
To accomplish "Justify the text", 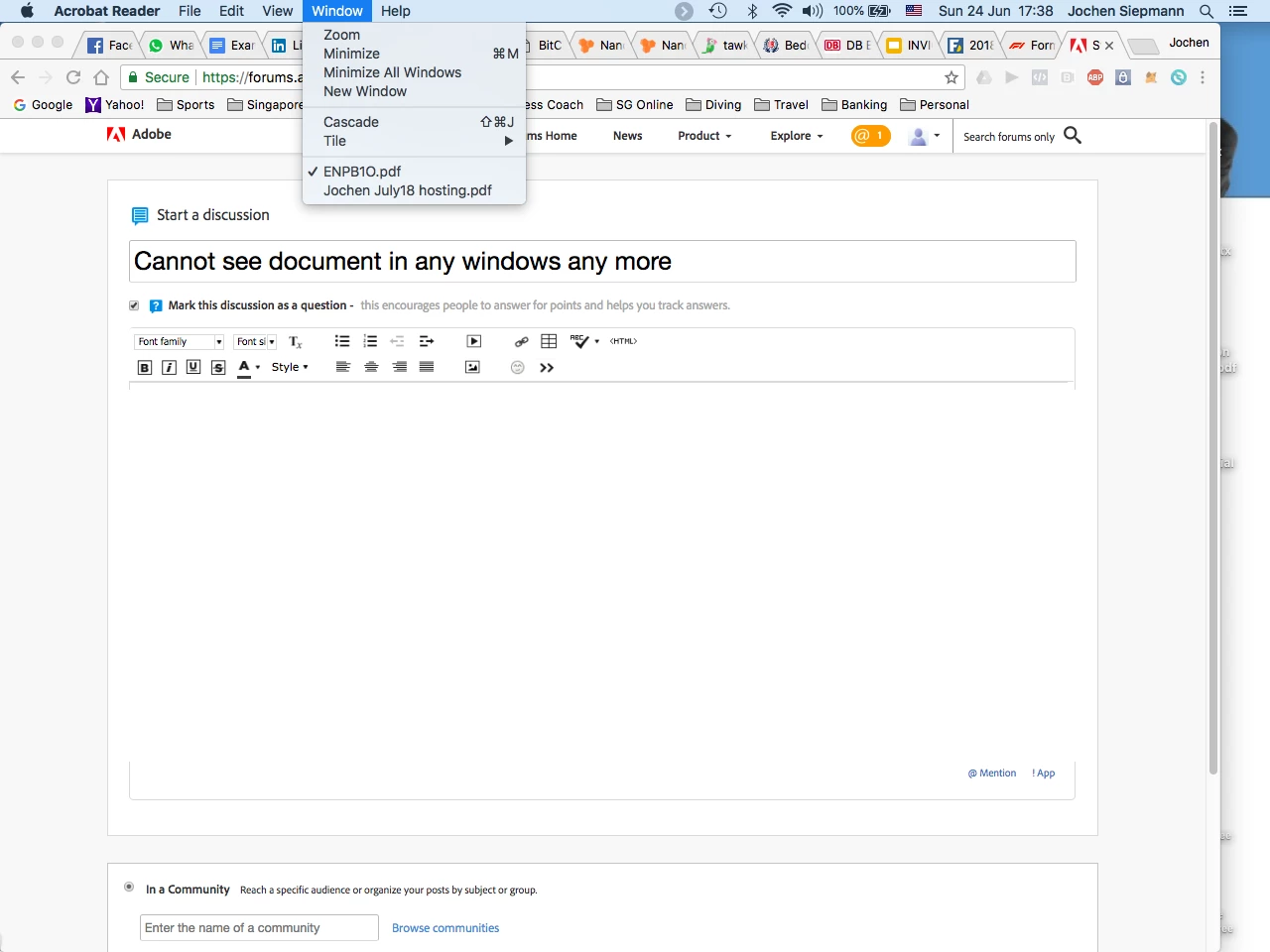I will 427,367.
